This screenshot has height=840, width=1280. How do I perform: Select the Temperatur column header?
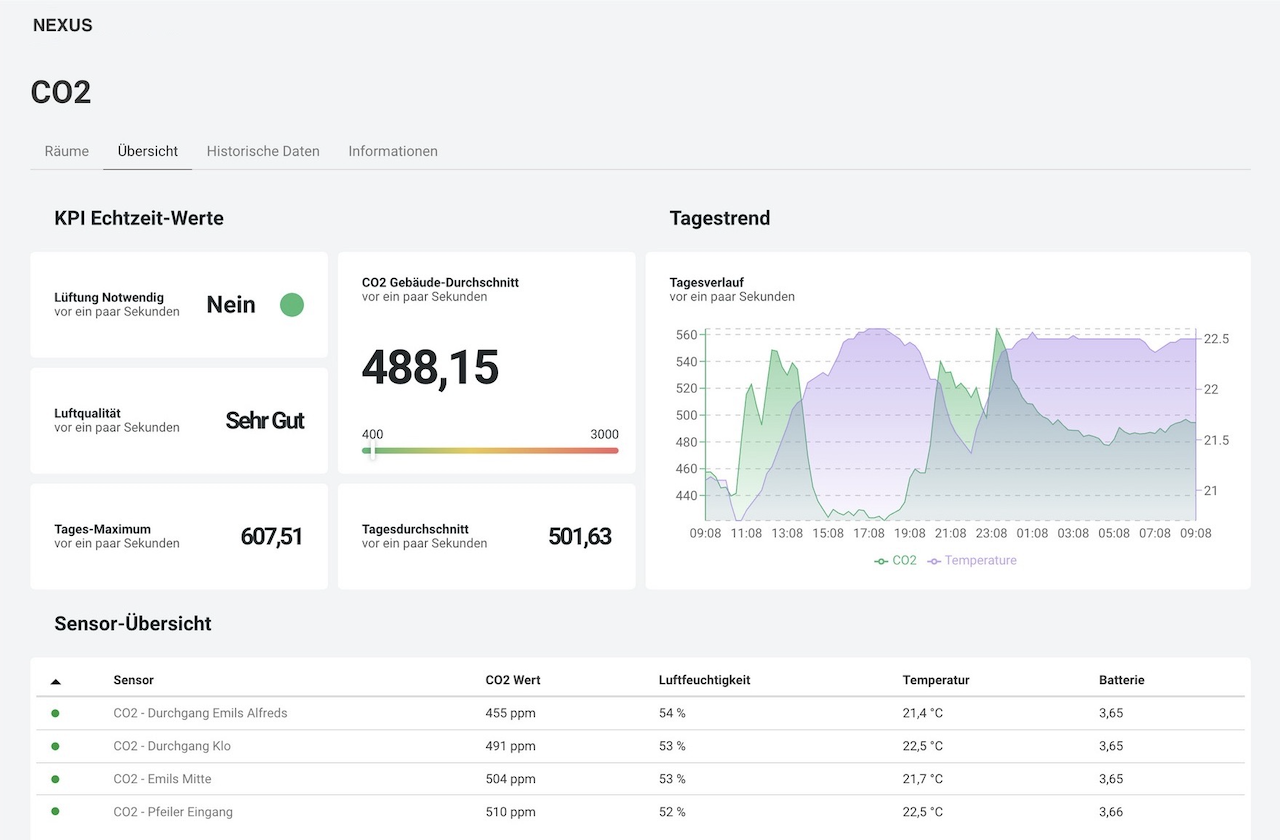(935, 680)
